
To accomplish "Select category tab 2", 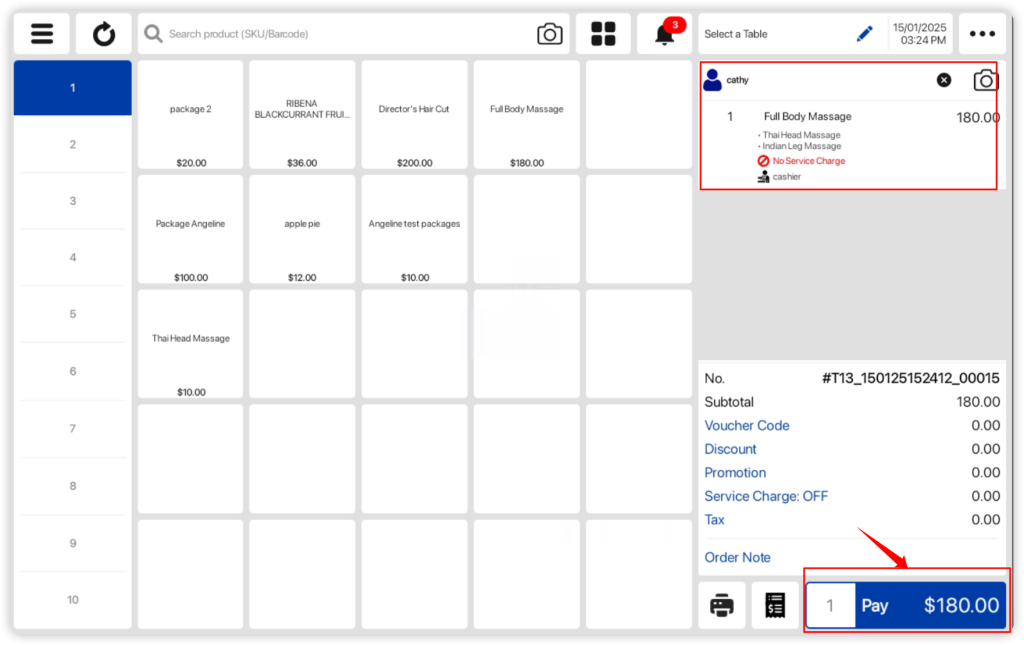I will point(72,144).
